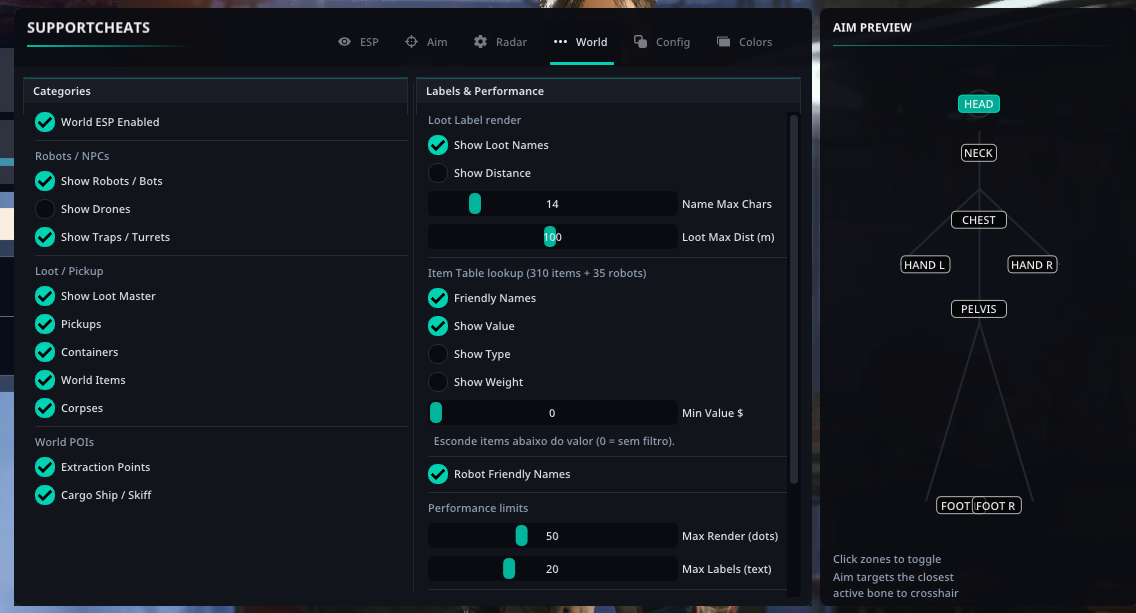1136x613 pixels.
Task: Click the Loot Label render heading
Action: click(x=475, y=120)
